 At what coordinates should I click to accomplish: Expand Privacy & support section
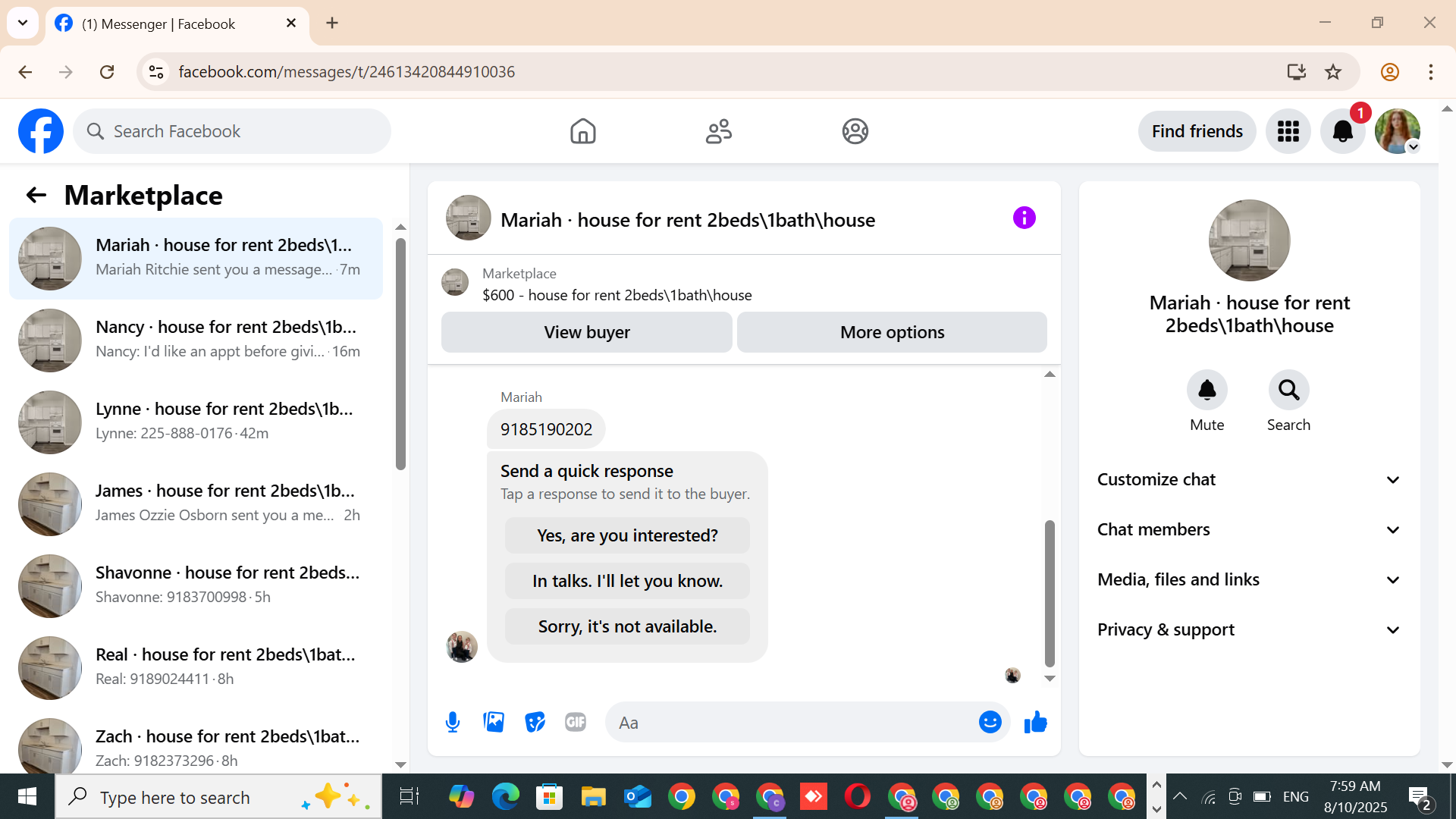pyautogui.click(x=1249, y=629)
